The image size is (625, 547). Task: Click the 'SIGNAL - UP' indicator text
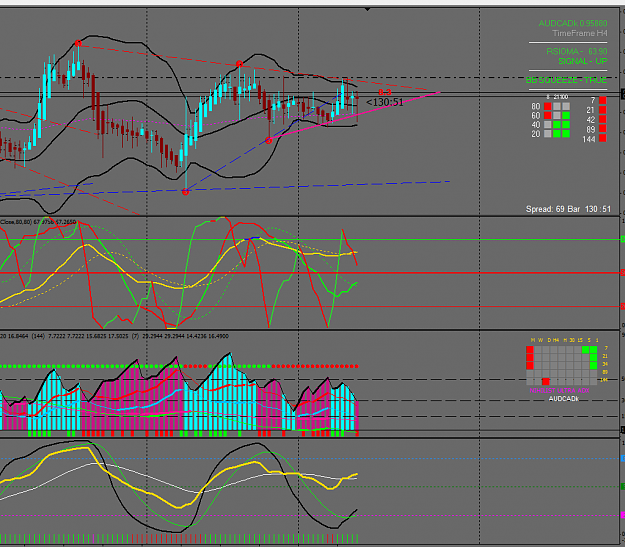(582, 61)
